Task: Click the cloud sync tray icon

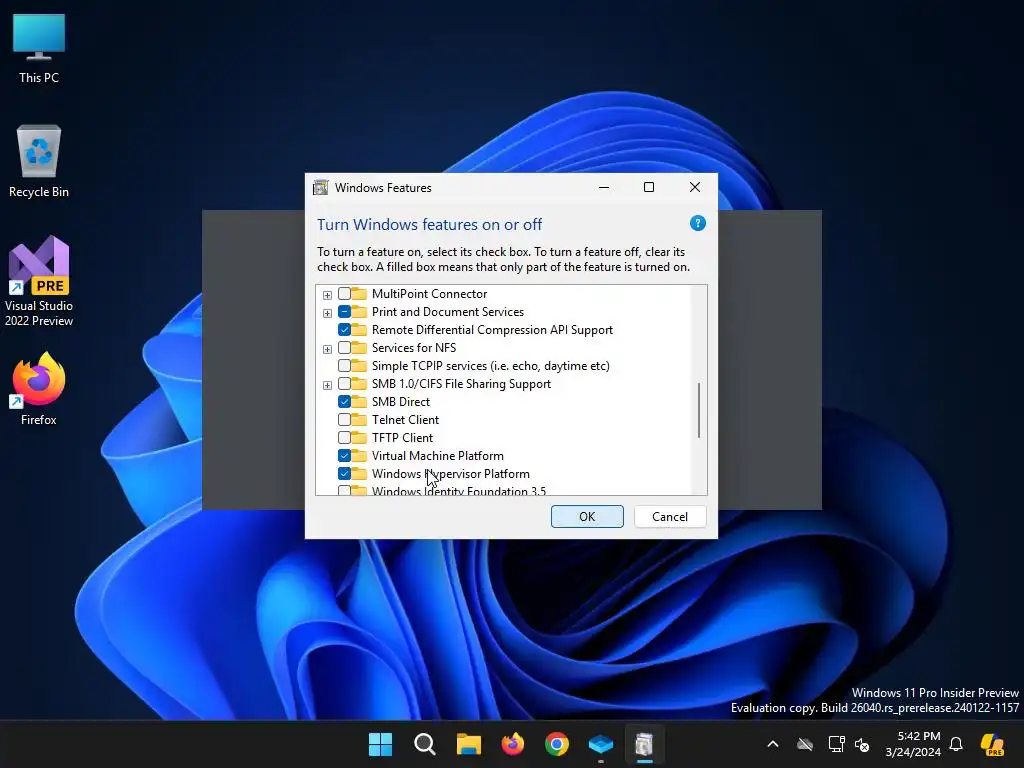Action: coord(805,744)
